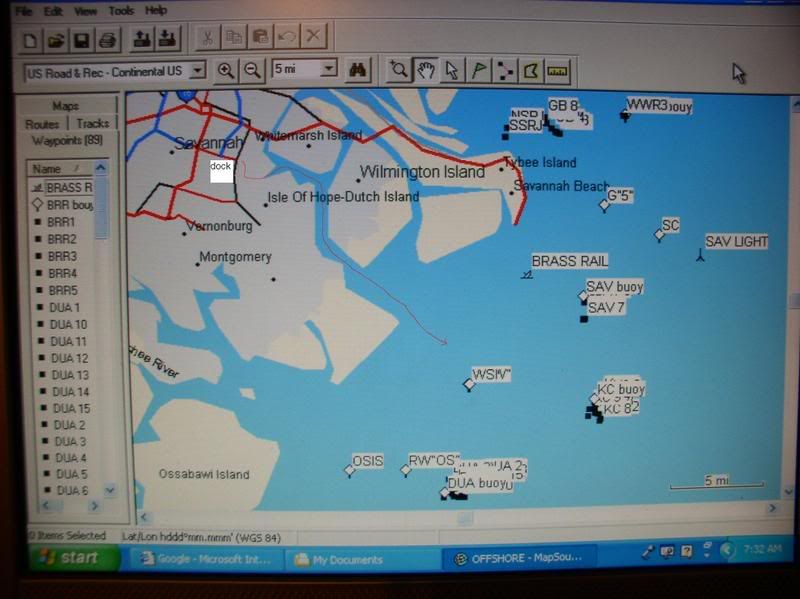Viewport: 800px width, 599px height.
Task: Open a file with the folder icon
Action: pos(56,39)
